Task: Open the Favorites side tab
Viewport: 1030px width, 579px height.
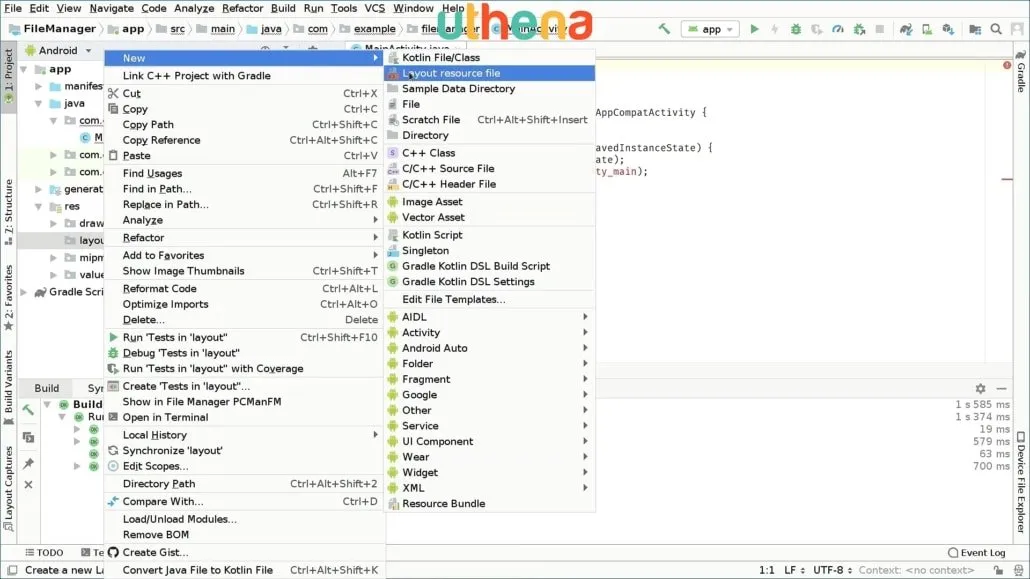Action: point(9,298)
